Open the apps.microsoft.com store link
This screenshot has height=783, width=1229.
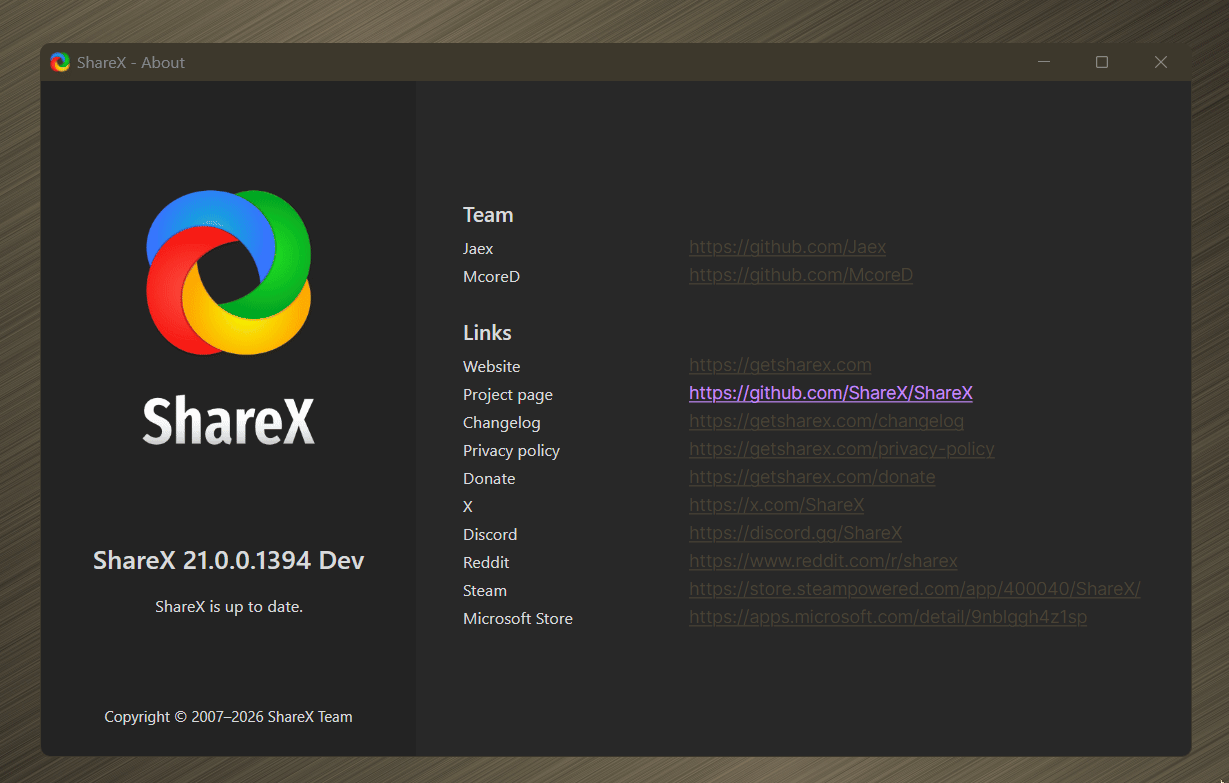888,617
